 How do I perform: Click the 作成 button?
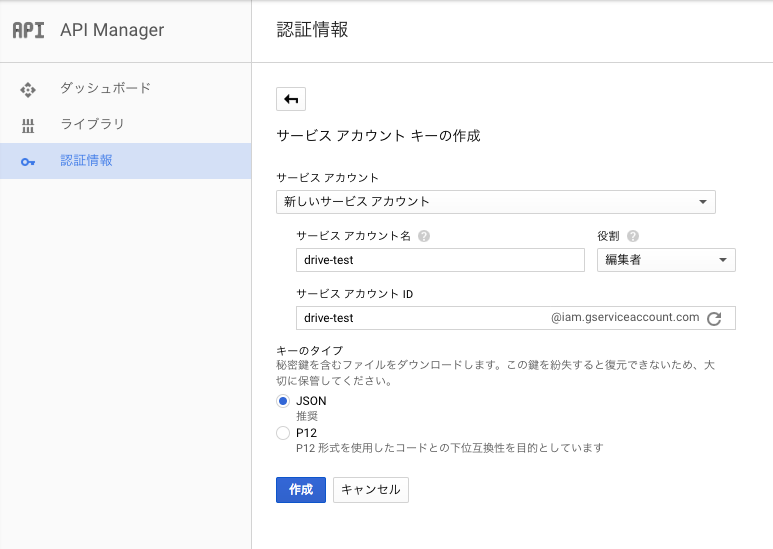coord(301,490)
